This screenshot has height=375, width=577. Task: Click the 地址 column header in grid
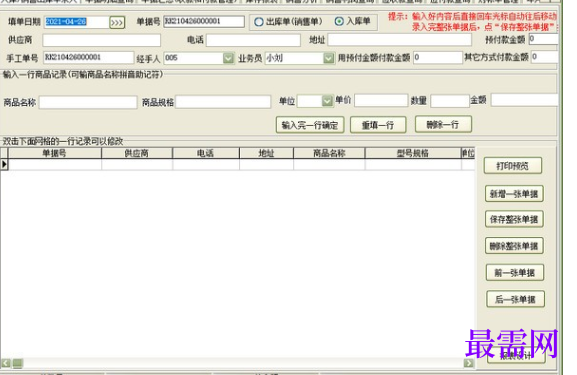click(x=266, y=153)
